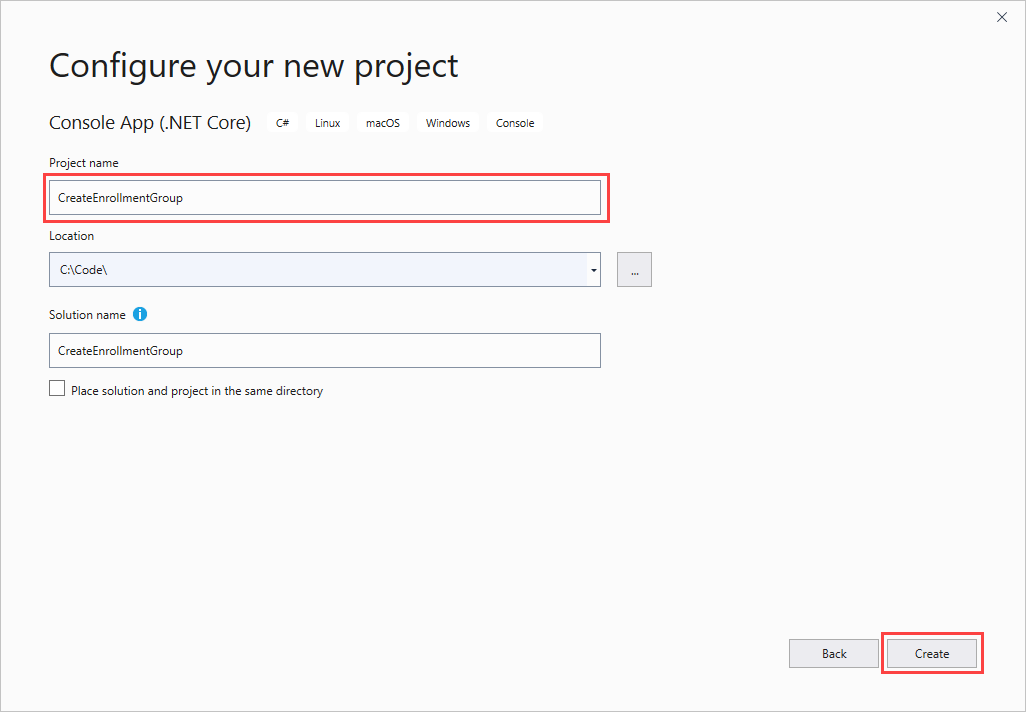Viewport: 1026px width, 712px height.
Task: Focus the Project name text field
Action: point(324,198)
